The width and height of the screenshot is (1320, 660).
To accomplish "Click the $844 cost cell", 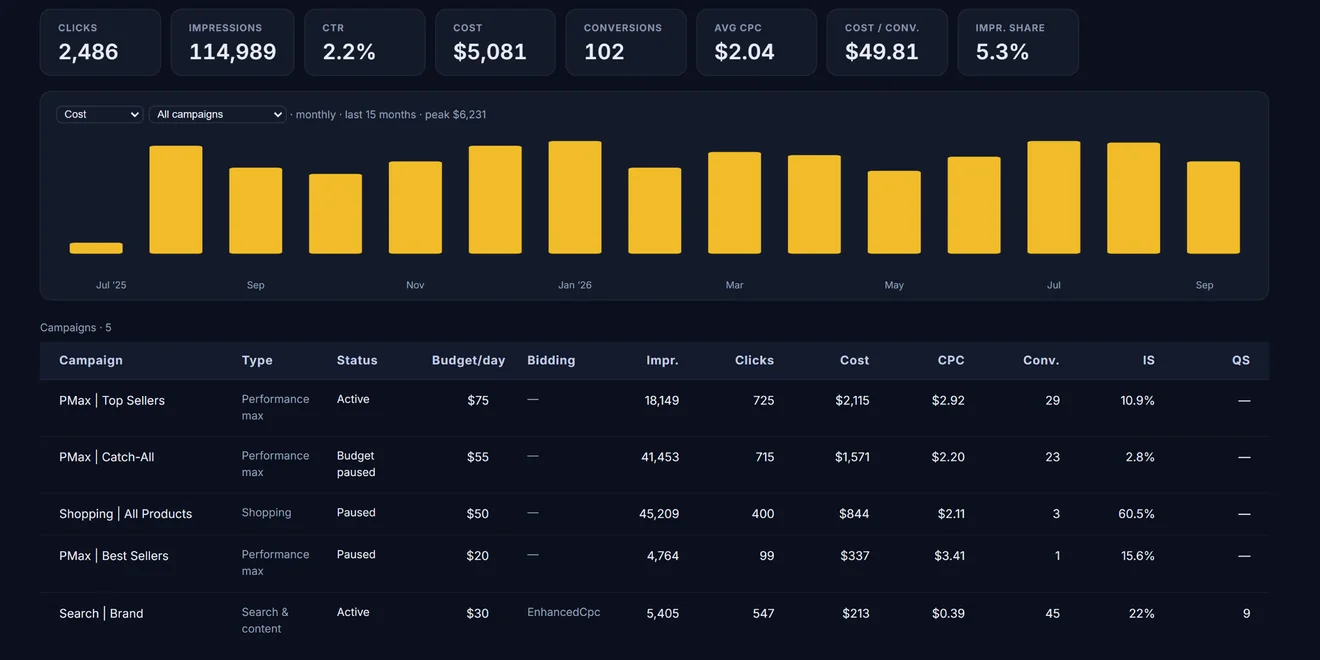I will coord(854,514).
